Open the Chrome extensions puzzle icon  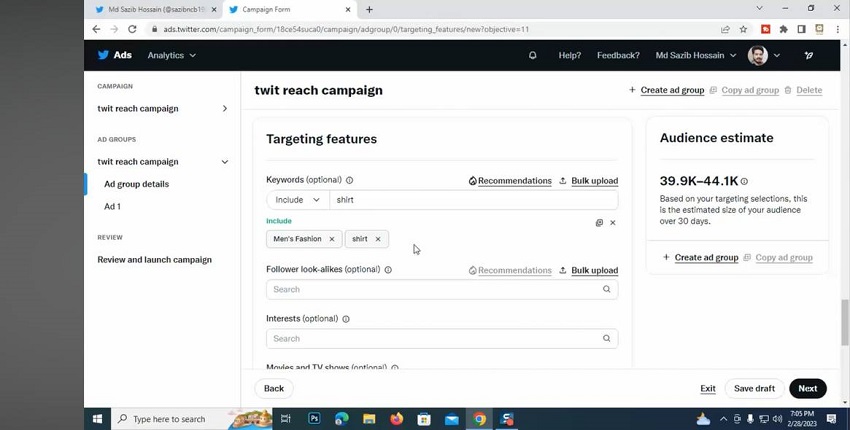(783, 29)
